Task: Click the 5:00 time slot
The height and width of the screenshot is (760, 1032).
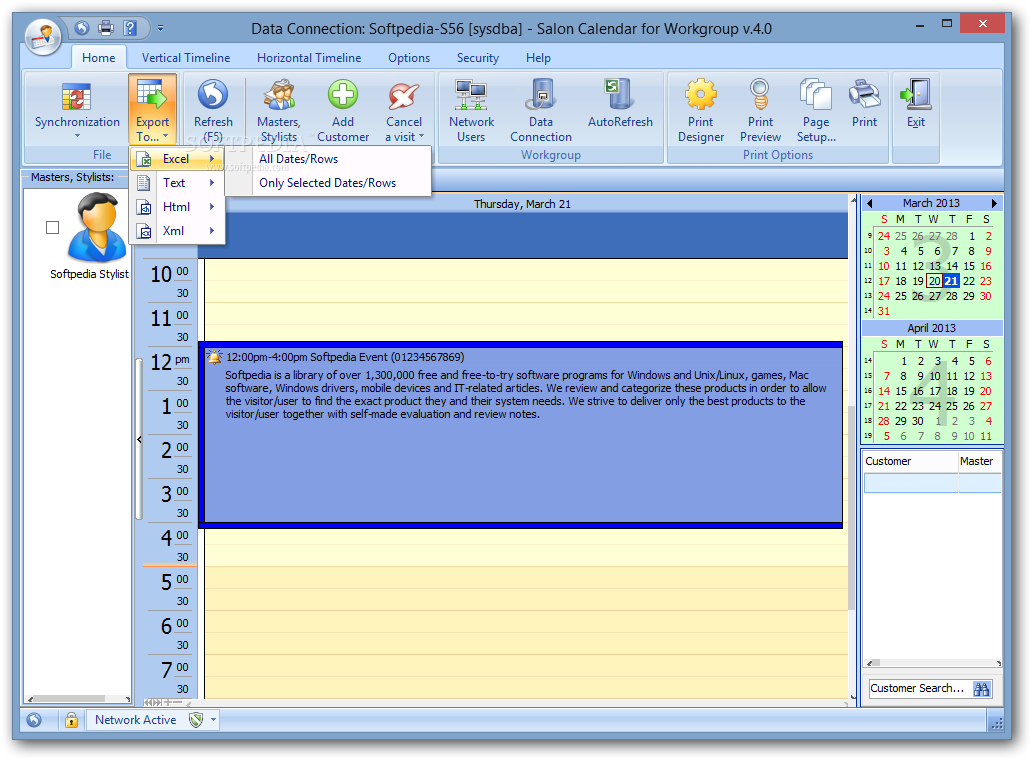Action: point(527,579)
